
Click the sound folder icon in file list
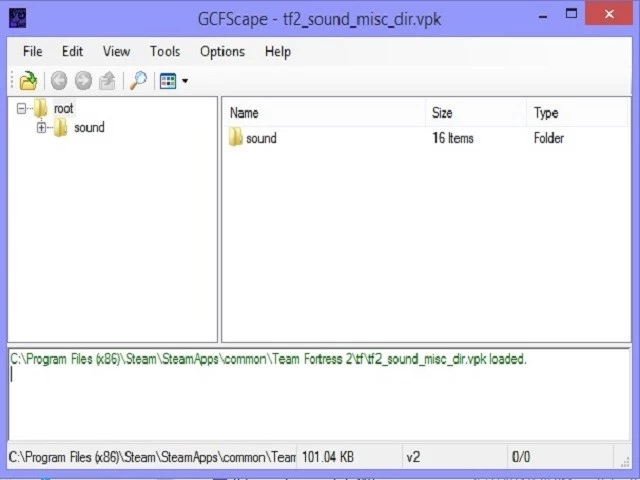(236, 137)
